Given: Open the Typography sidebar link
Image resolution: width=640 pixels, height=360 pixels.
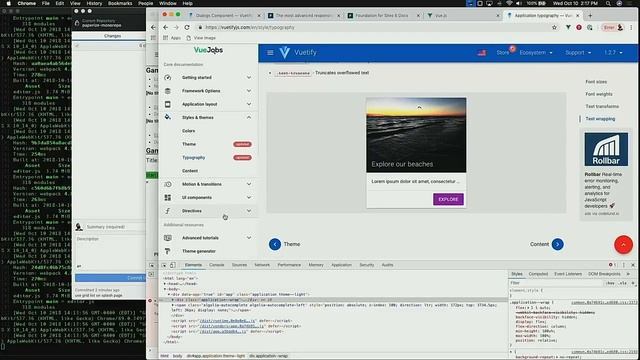Looking at the screenshot, I should (x=193, y=158).
